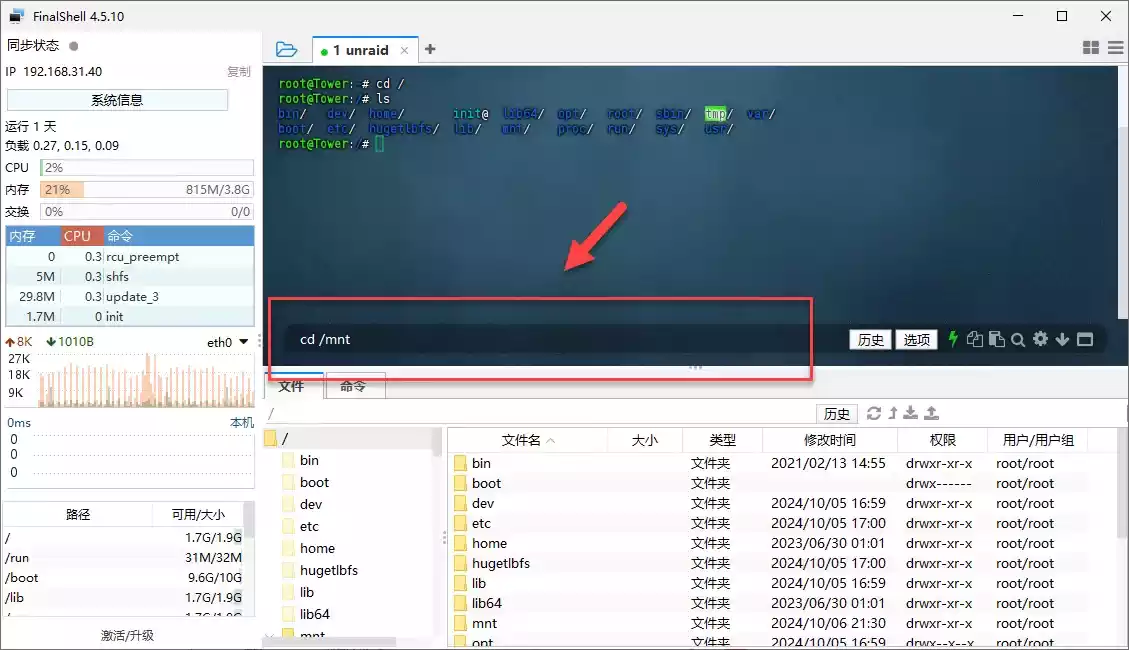
Task: Click the 修改时间 column header
Action: pos(829,440)
